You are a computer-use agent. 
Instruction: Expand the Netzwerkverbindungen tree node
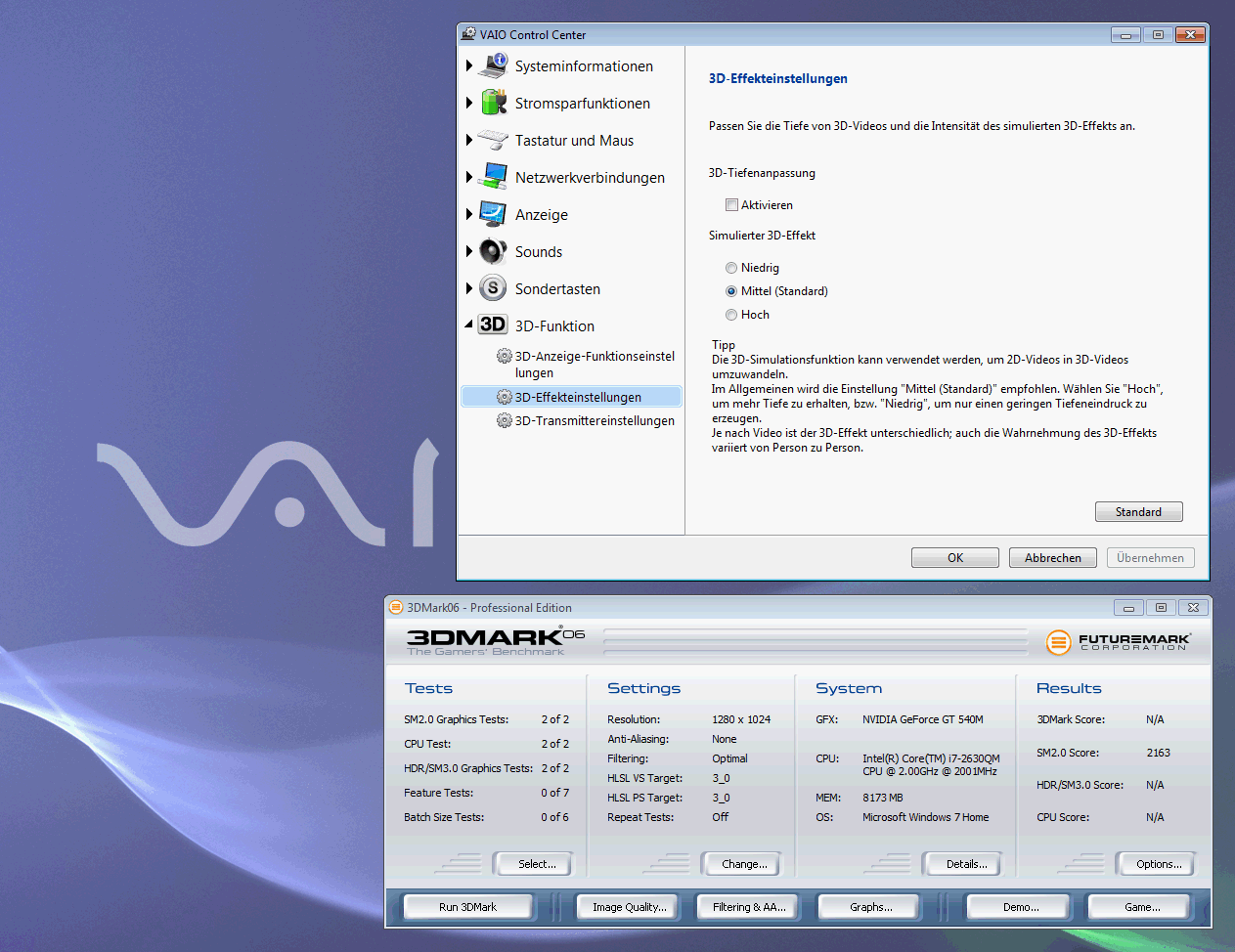tap(469, 177)
